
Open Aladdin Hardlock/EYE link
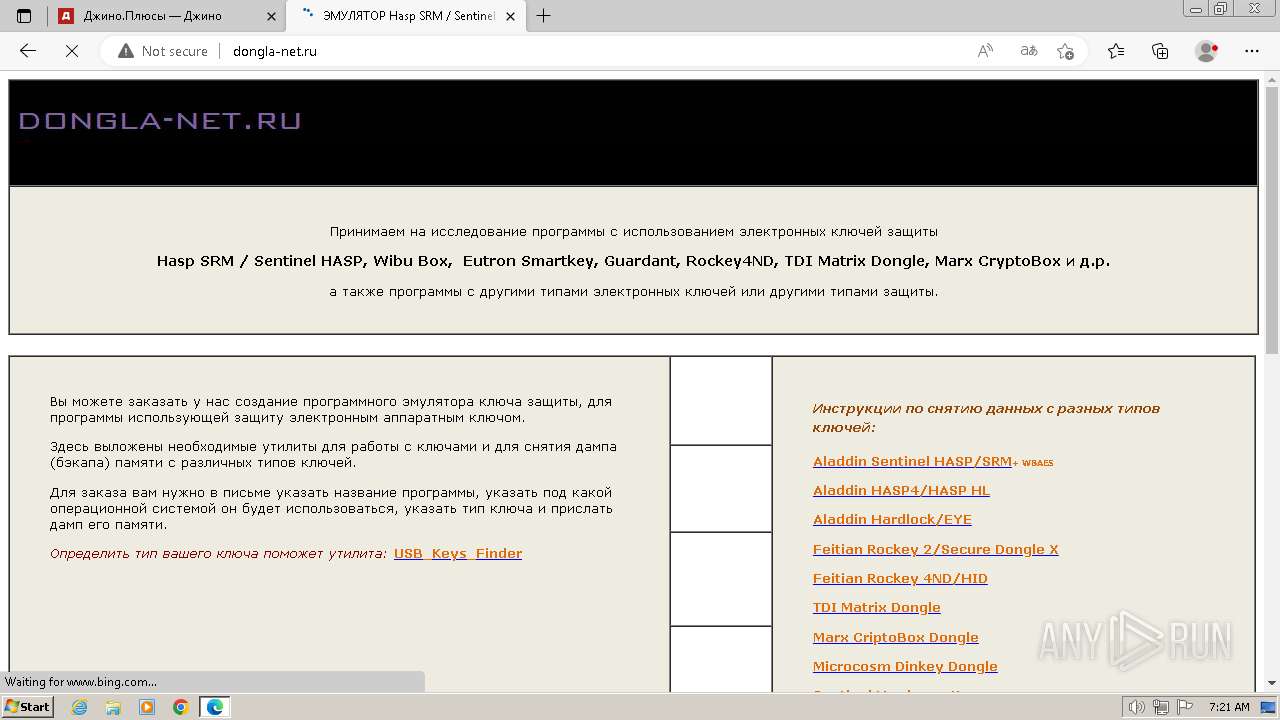pos(892,519)
